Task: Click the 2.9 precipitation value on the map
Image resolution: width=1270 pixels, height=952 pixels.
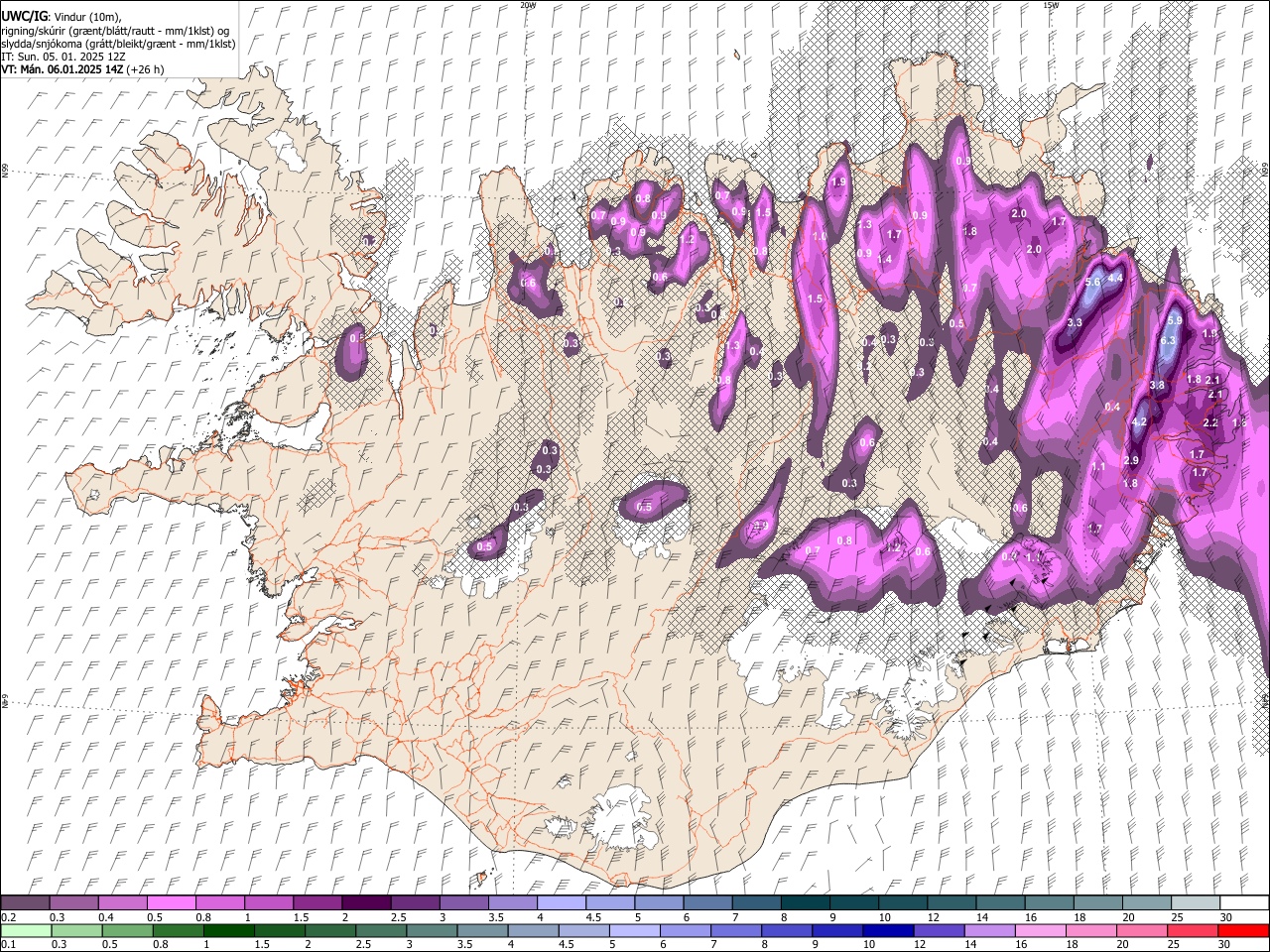Action: pyautogui.click(x=1131, y=460)
